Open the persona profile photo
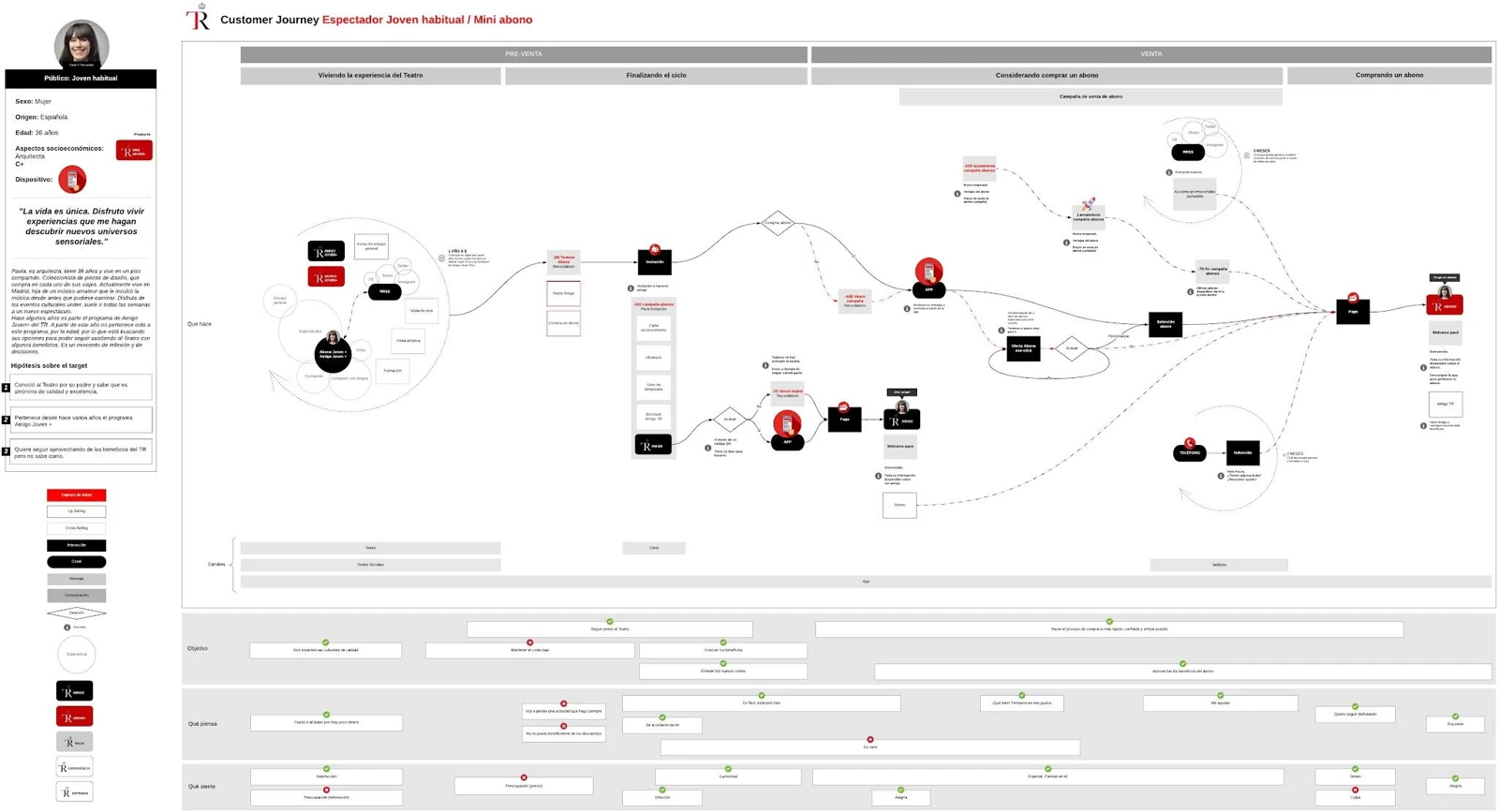 tap(82, 44)
